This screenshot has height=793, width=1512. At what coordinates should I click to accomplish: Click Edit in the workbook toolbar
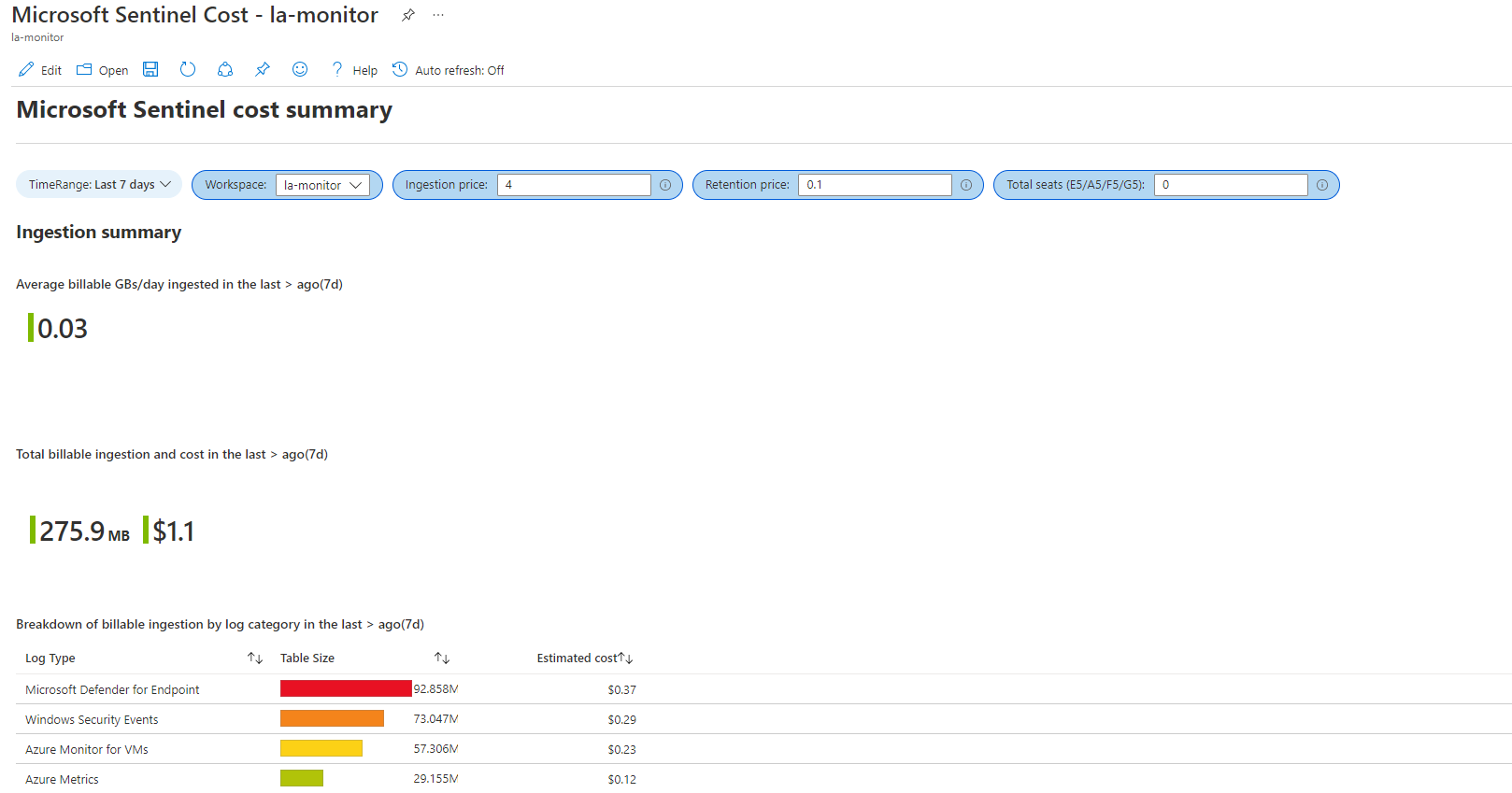pyautogui.click(x=40, y=70)
